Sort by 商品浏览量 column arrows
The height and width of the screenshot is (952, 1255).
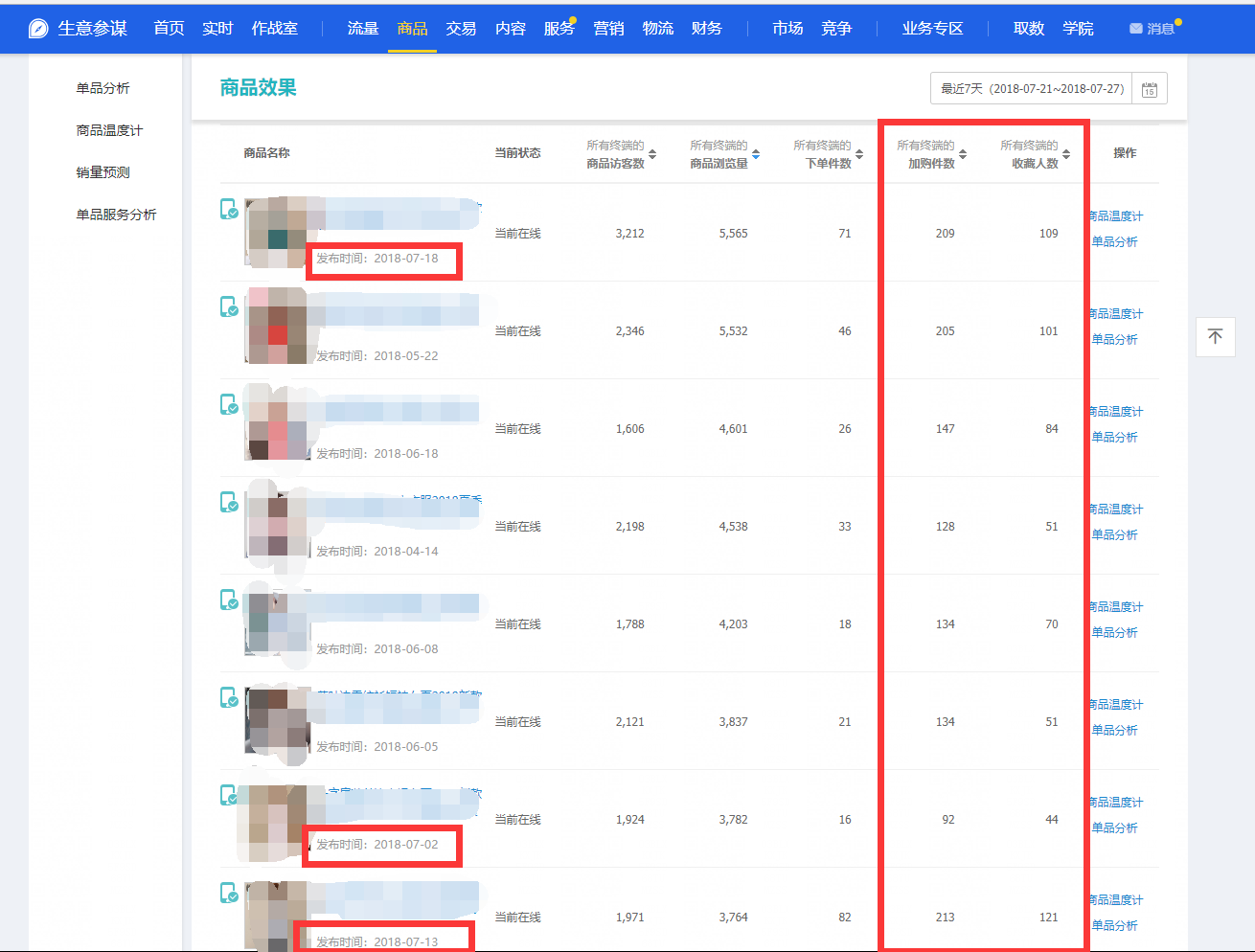[x=756, y=154]
